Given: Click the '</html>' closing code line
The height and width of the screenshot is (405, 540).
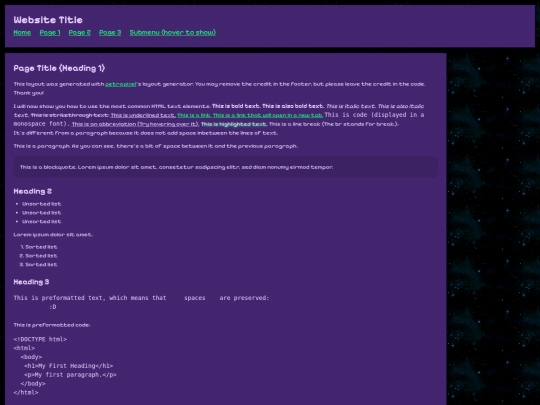Looking at the screenshot, I should (26, 392).
